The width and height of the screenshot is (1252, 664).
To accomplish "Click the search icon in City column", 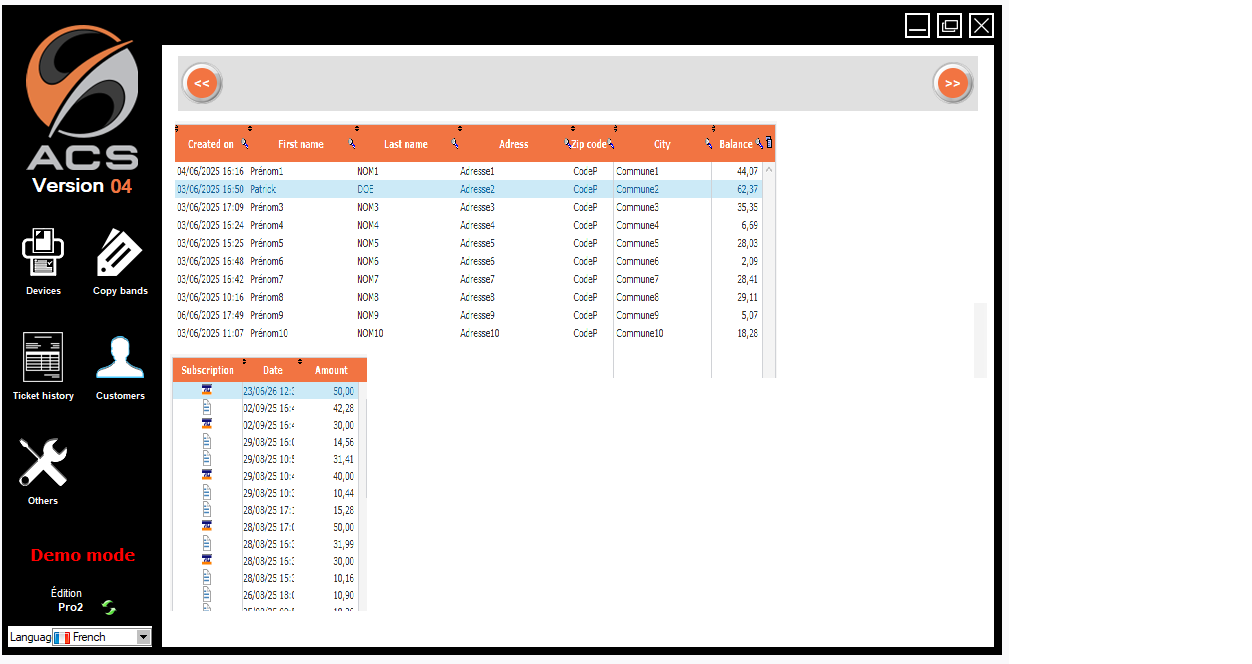I will (x=708, y=144).
